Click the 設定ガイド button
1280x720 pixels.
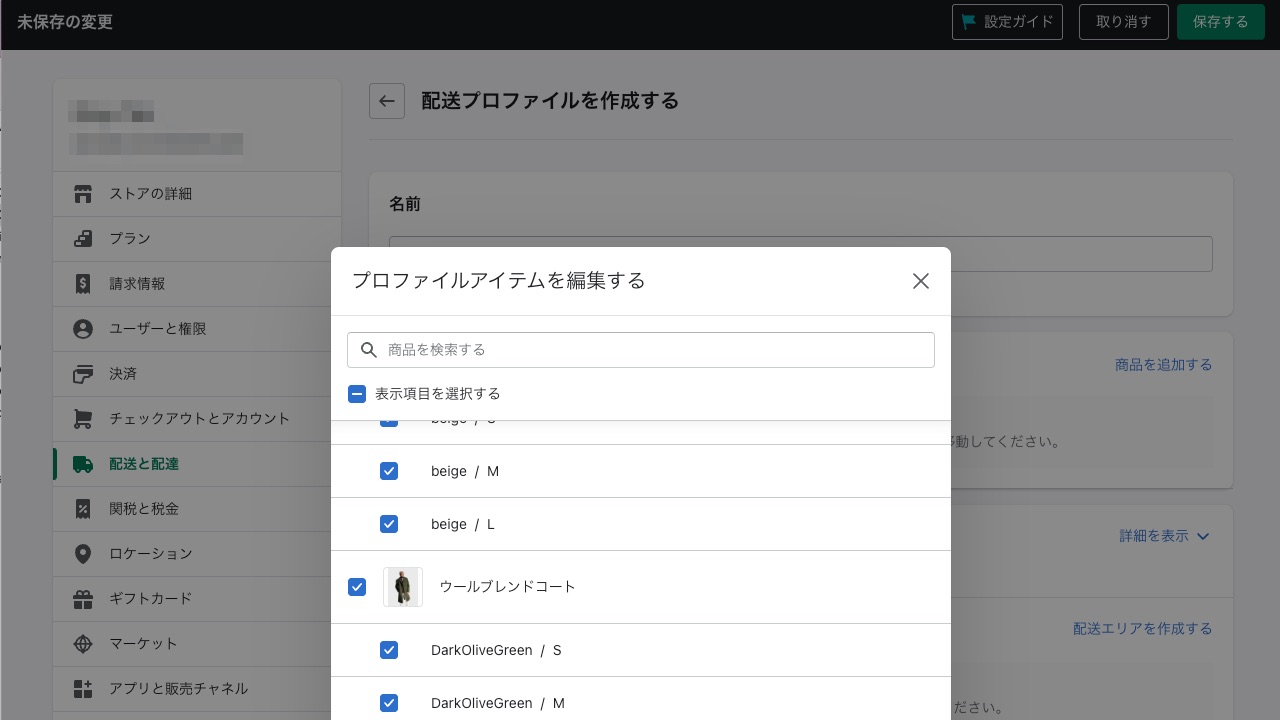pyautogui.click(x=1007, y=21)
